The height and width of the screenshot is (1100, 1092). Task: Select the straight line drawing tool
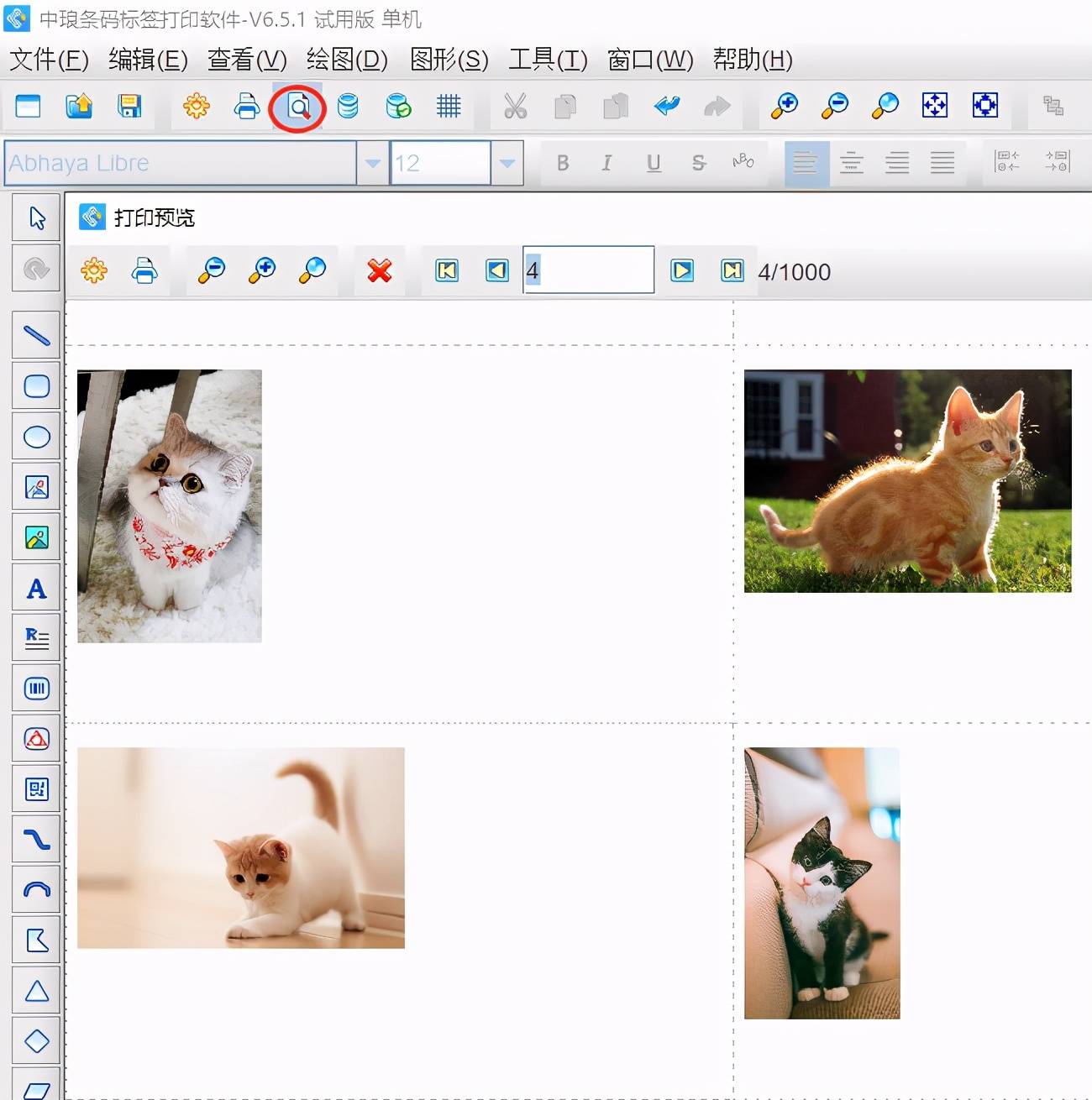click(36, 336)
